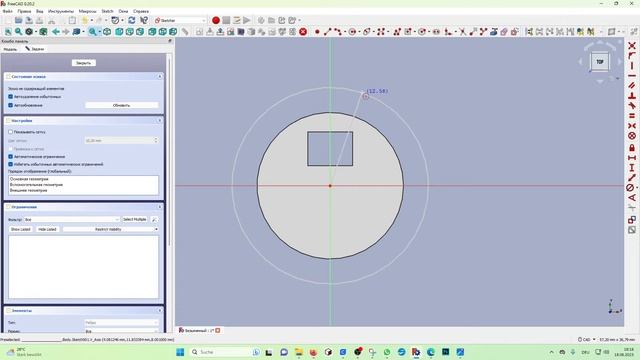Click the red macro record button
This screenshot has height=360, width=640.
(216, 20)
